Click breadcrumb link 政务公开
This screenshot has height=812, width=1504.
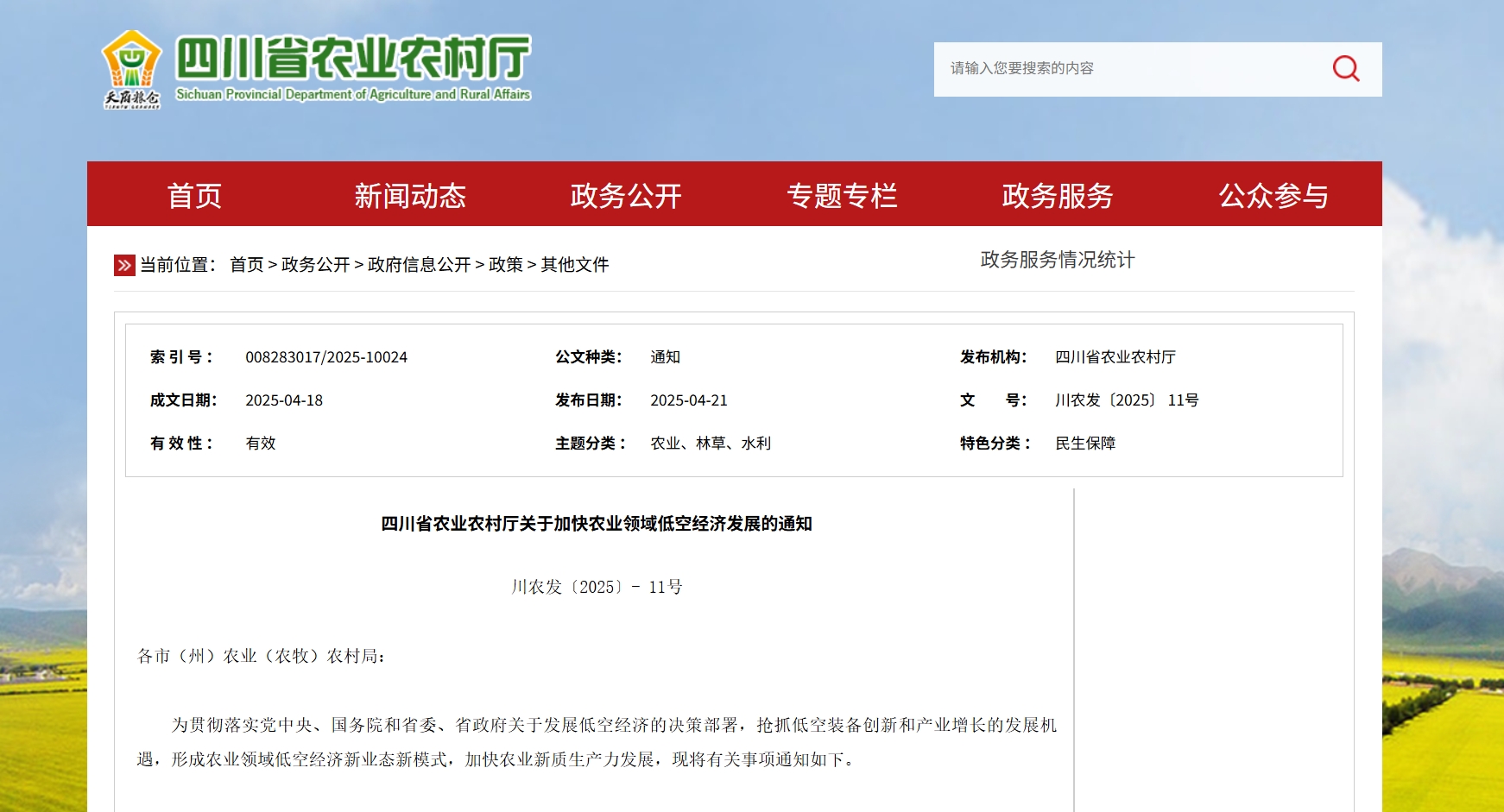click(x=315, y=265)
